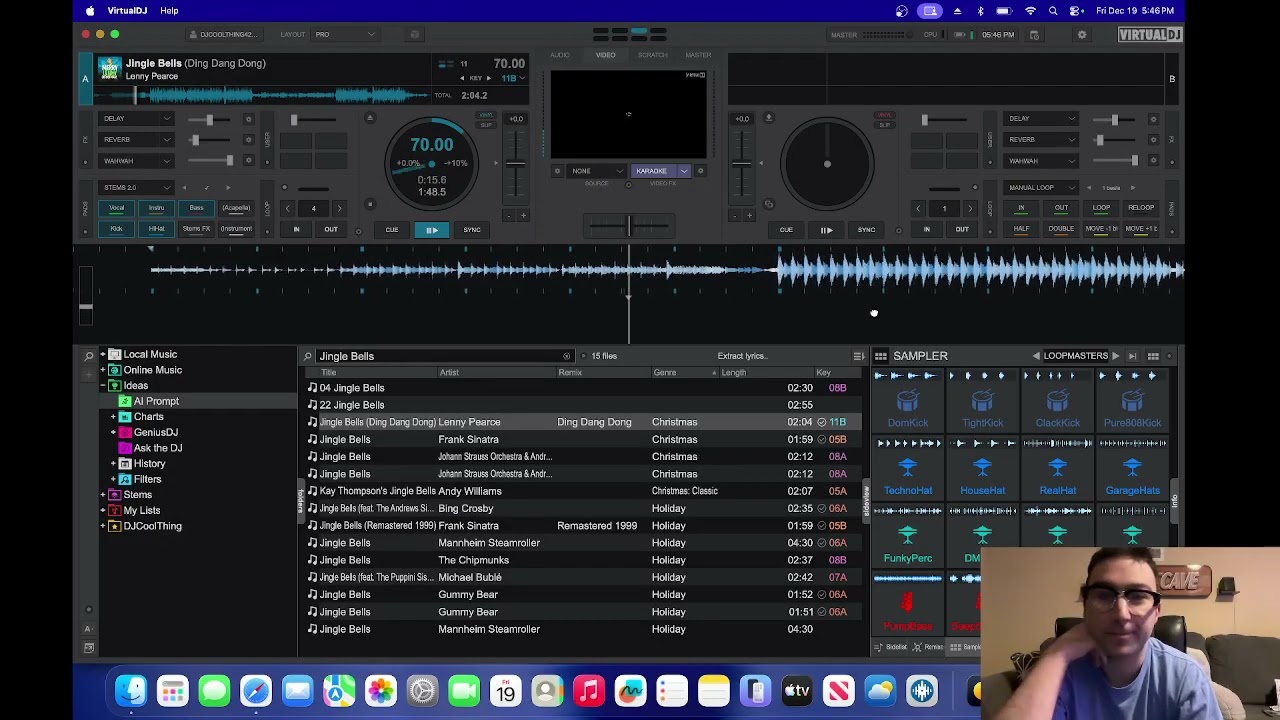Eject the track from deck A
1280x720 pixels.
(370, 118)
